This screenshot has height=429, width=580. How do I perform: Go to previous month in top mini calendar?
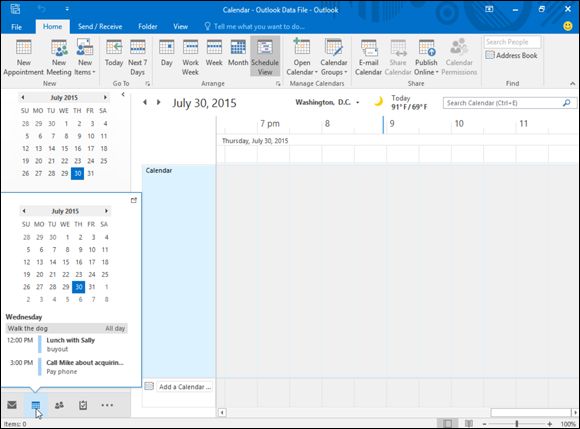coord(23,97)
